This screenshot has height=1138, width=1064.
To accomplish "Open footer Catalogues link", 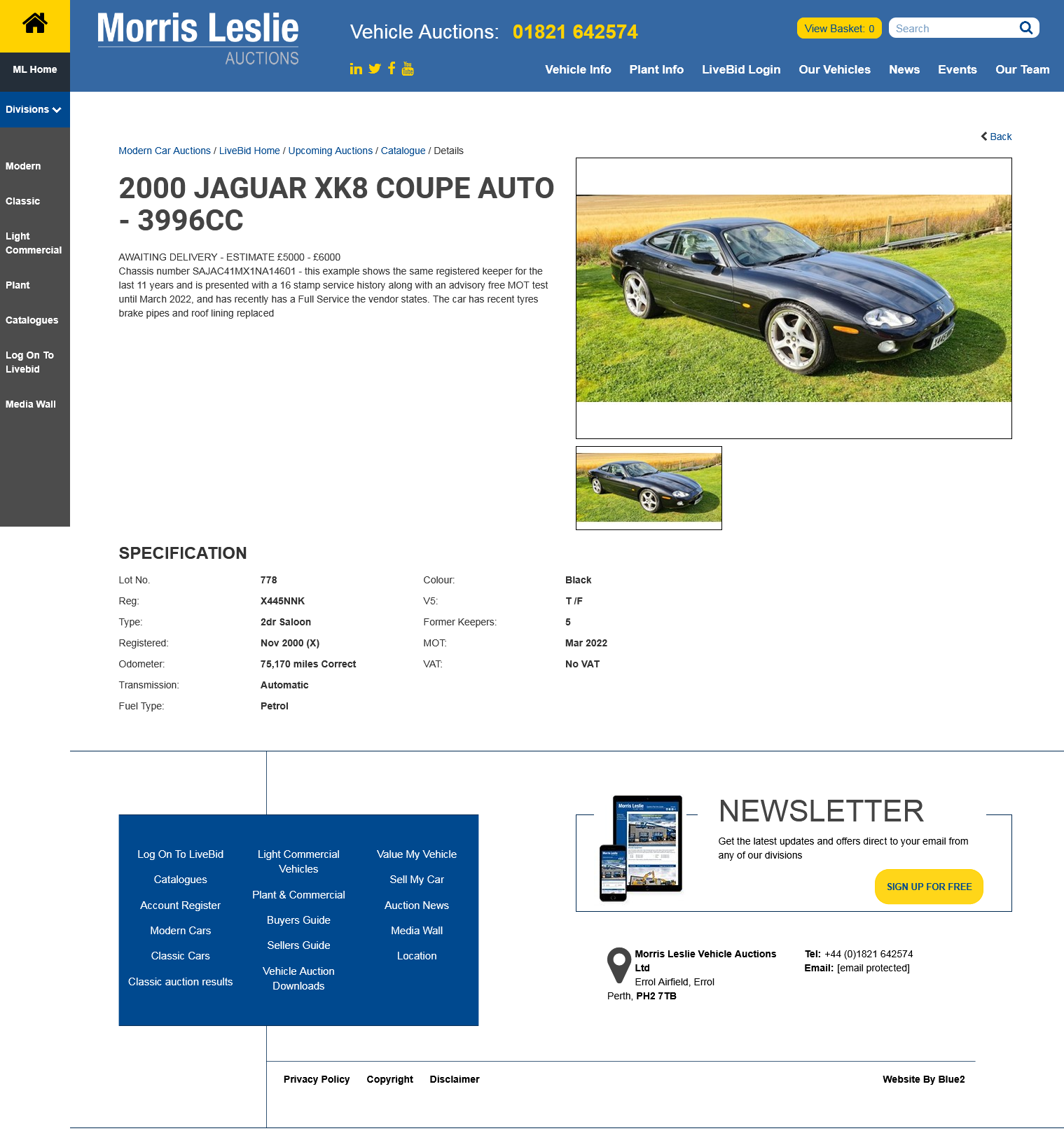I will (x=180, y=880).
